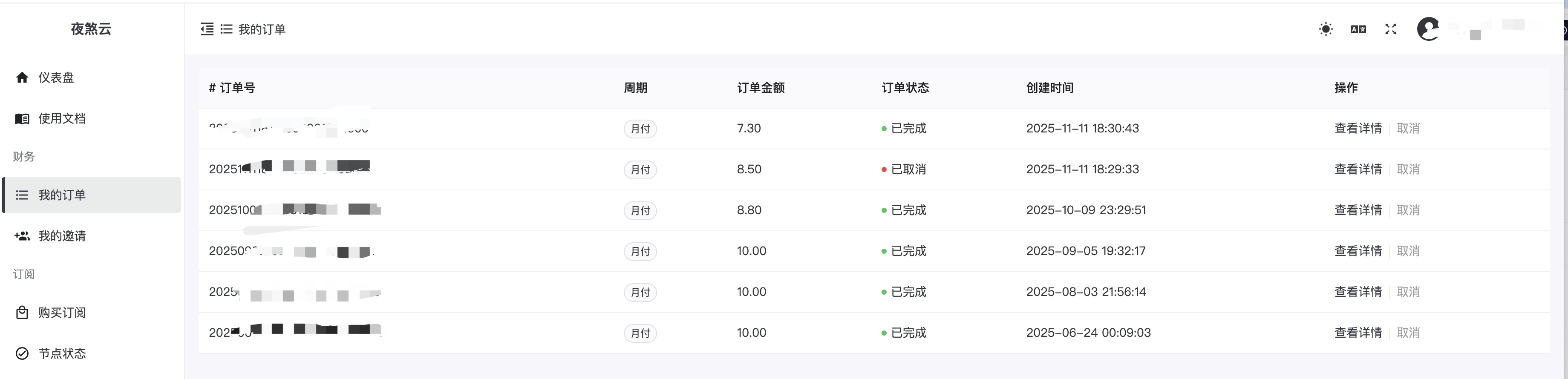Click 取消 on the 2025-09-05 order row
The height and width of the screenshot is (379, 1568).
click(x=1408, y=251)
